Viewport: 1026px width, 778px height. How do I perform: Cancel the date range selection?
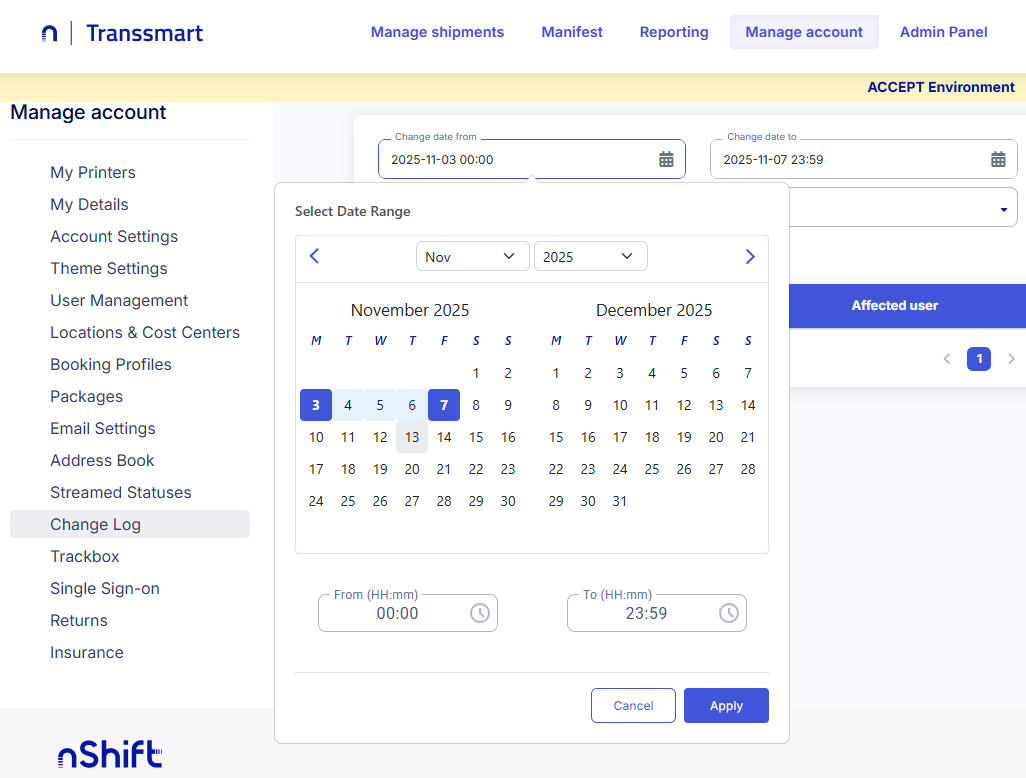pos(633,705)
